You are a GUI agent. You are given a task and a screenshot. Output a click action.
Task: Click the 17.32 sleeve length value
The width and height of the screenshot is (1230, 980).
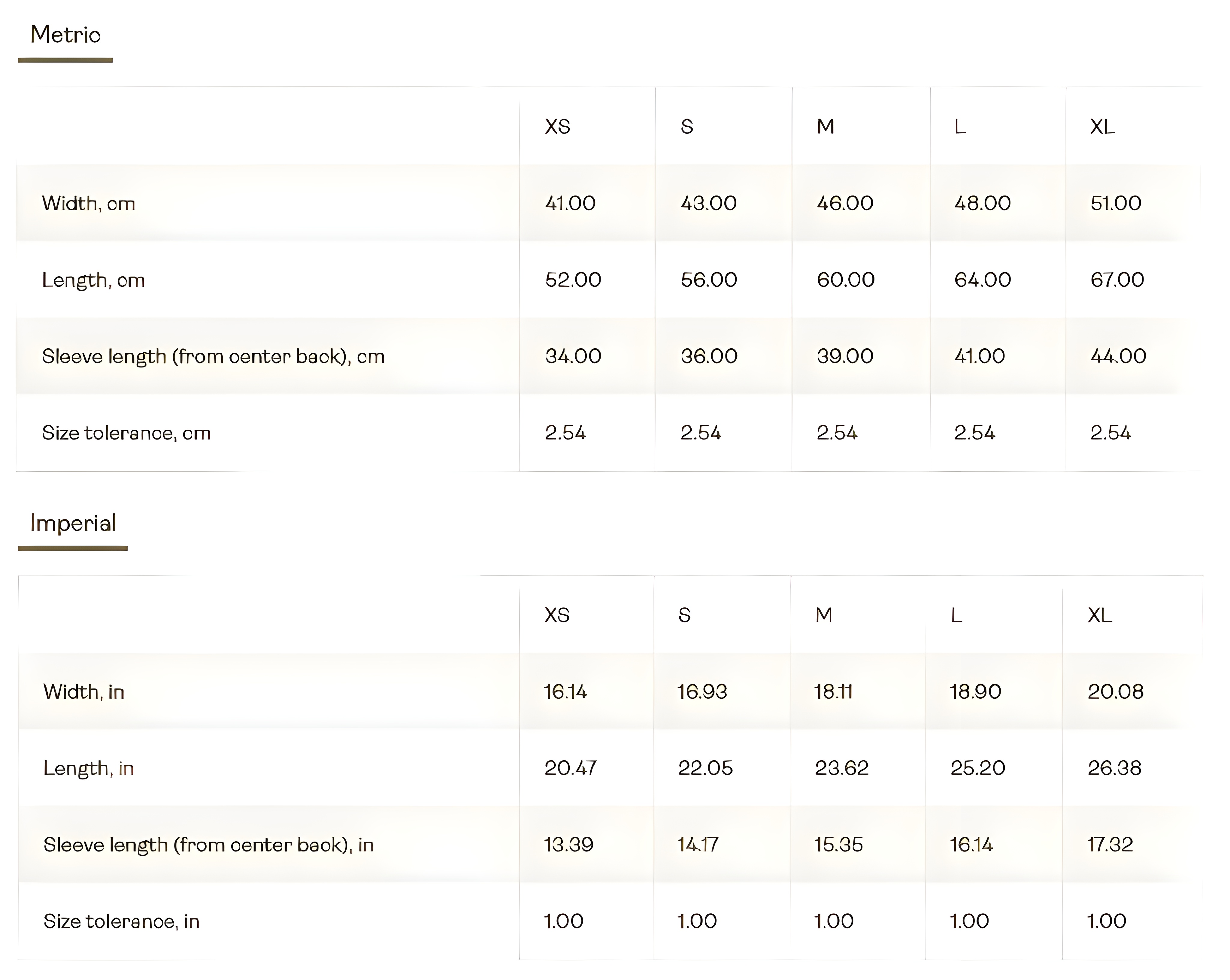point(1110,844)
